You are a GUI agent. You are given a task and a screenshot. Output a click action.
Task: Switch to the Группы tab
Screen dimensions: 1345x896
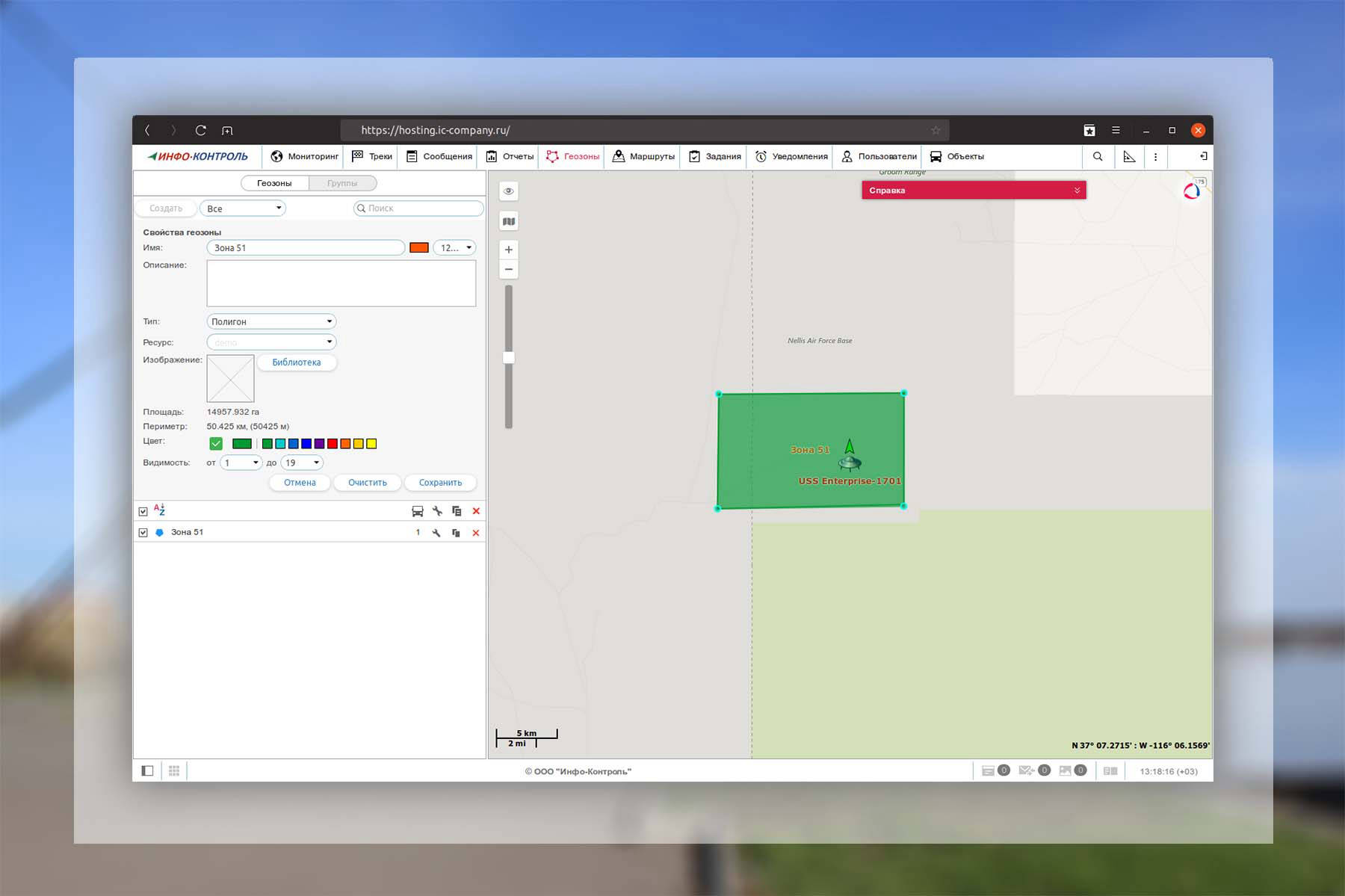coord(342,183)
